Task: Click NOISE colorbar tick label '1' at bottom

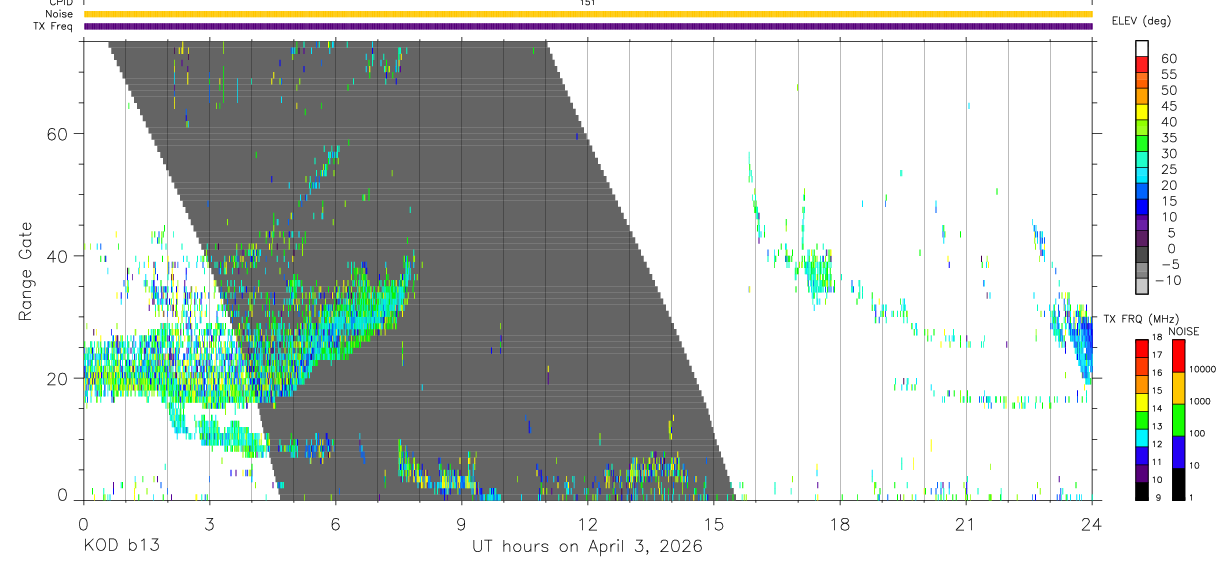Action: [x=1191, y=498]
